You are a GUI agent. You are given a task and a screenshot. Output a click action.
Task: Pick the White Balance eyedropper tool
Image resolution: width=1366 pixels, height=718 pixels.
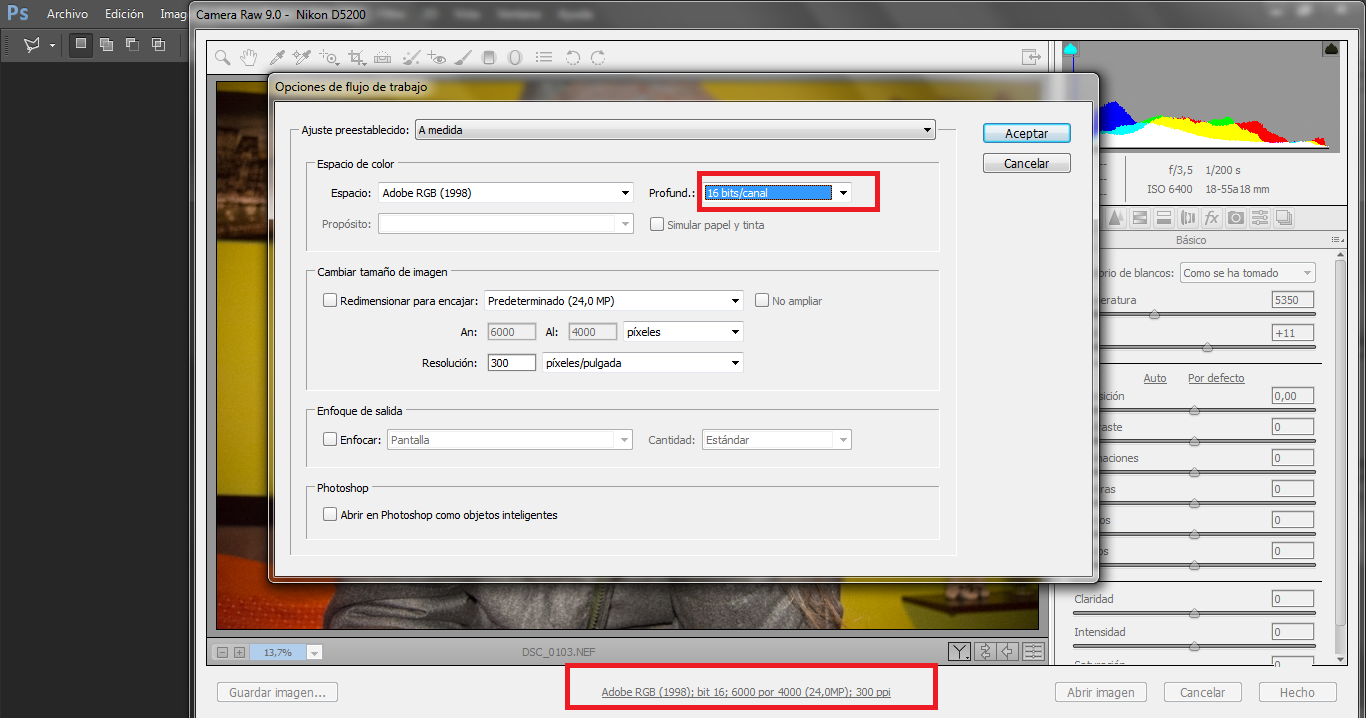click(278, 57)
